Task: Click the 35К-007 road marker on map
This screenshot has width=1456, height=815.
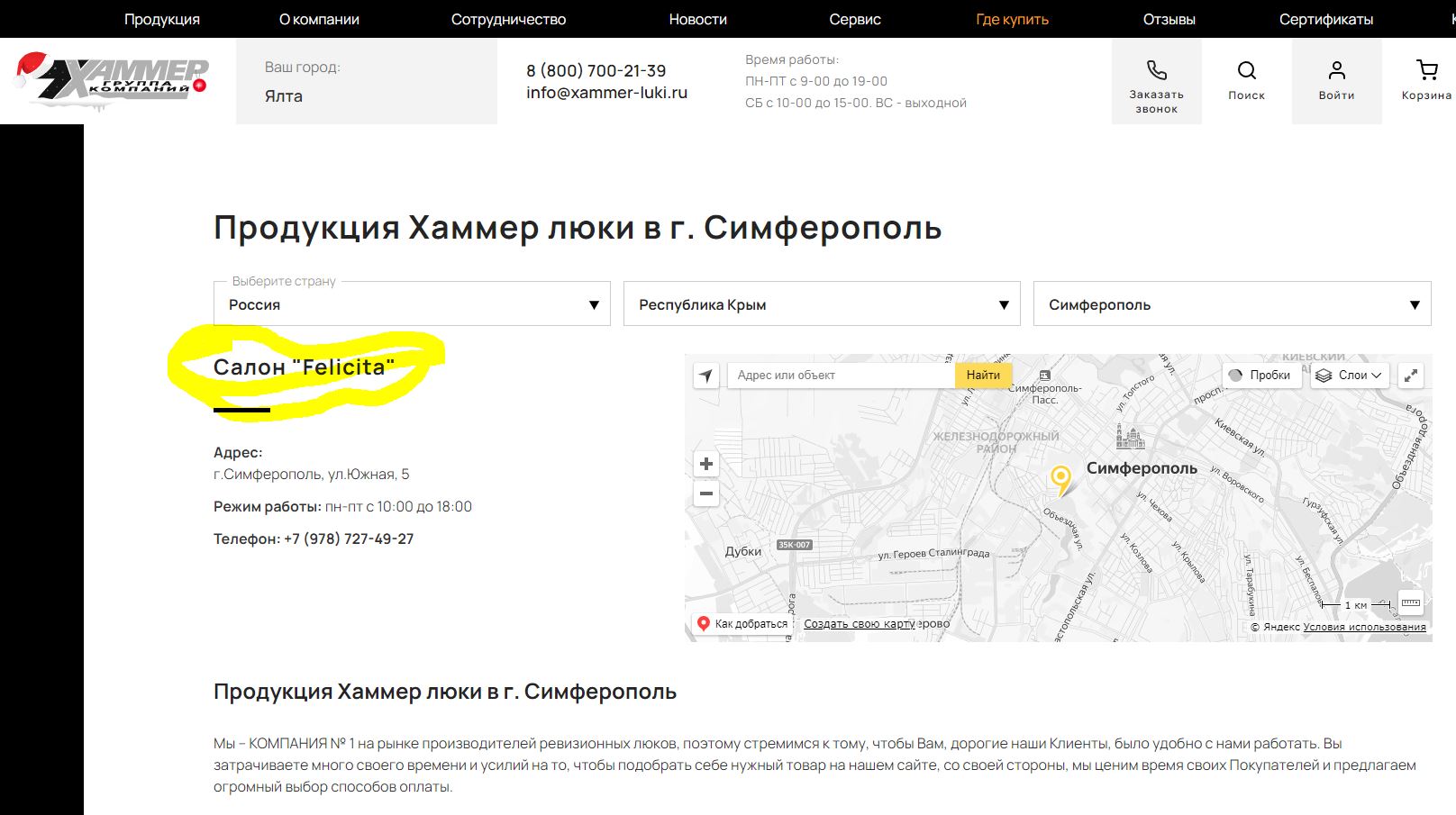Action: tap(795, 545)
